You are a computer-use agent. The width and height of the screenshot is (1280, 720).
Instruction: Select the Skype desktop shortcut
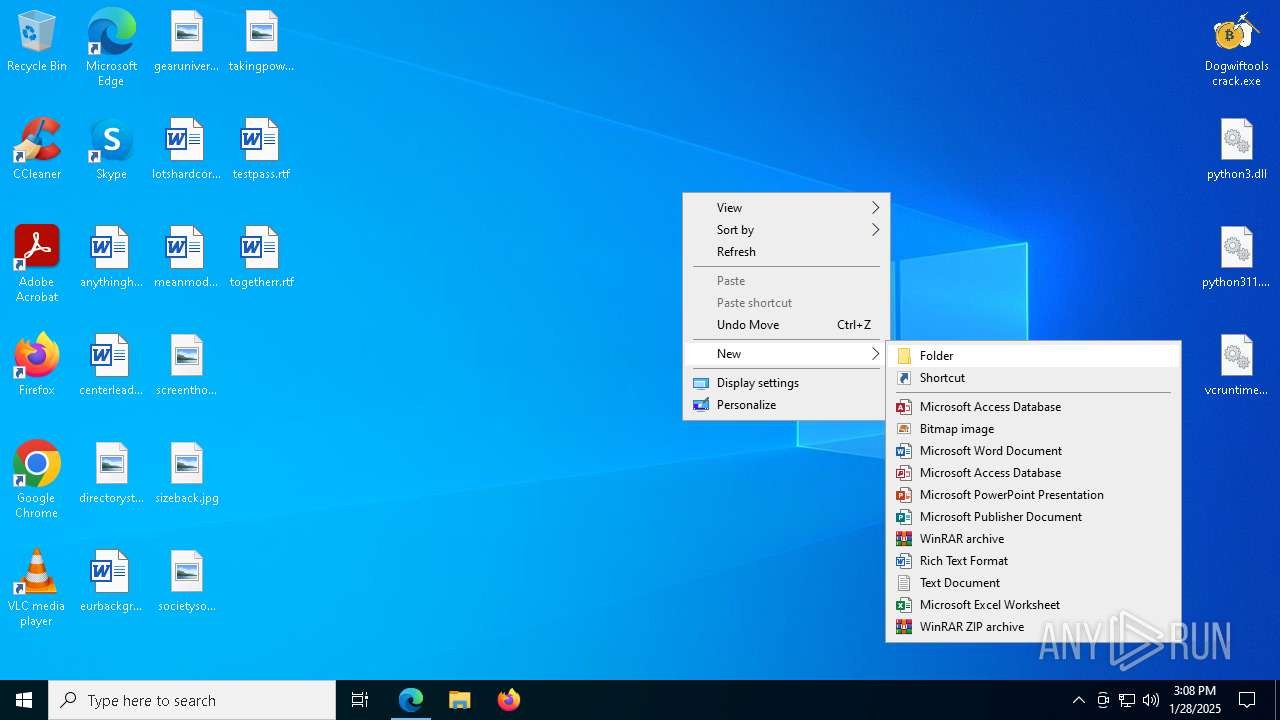point(111,150)
